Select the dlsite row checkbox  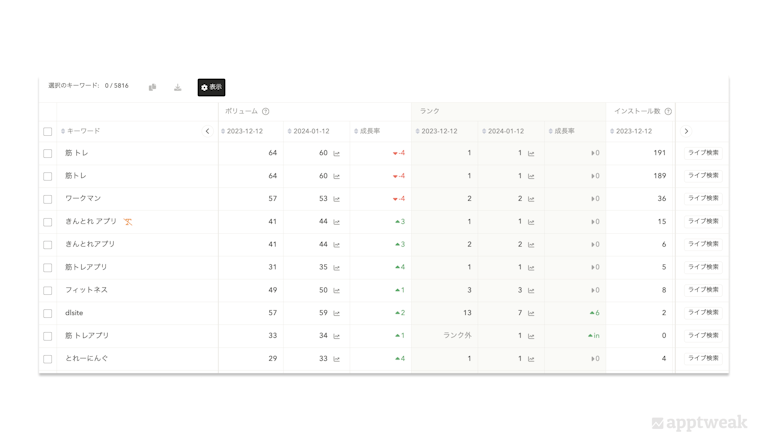click(47, 313)
